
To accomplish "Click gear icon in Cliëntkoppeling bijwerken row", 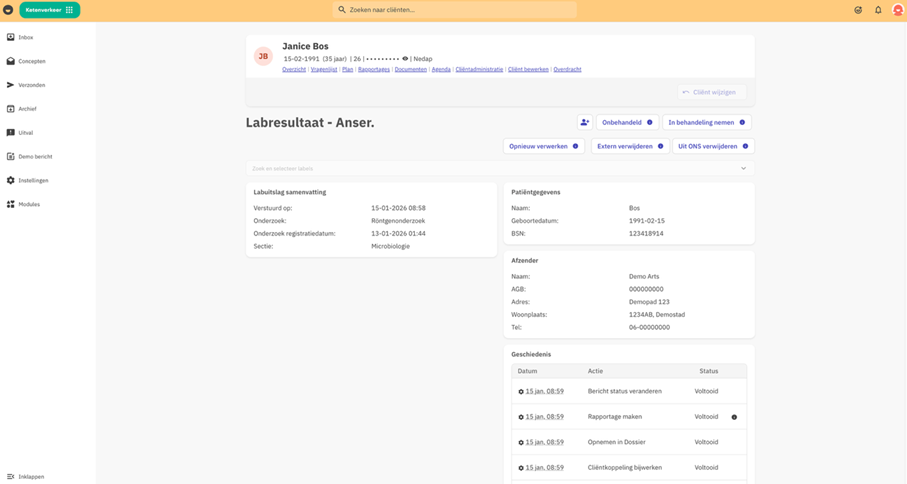I will [521, 468].
